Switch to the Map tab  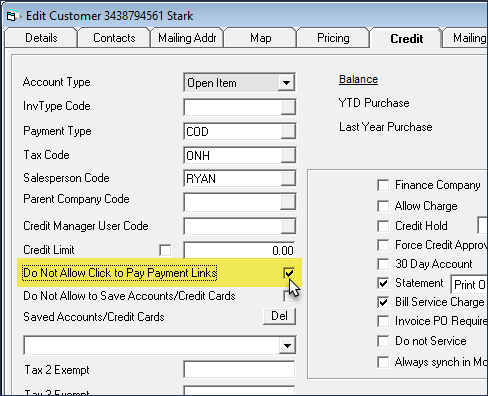260,38
